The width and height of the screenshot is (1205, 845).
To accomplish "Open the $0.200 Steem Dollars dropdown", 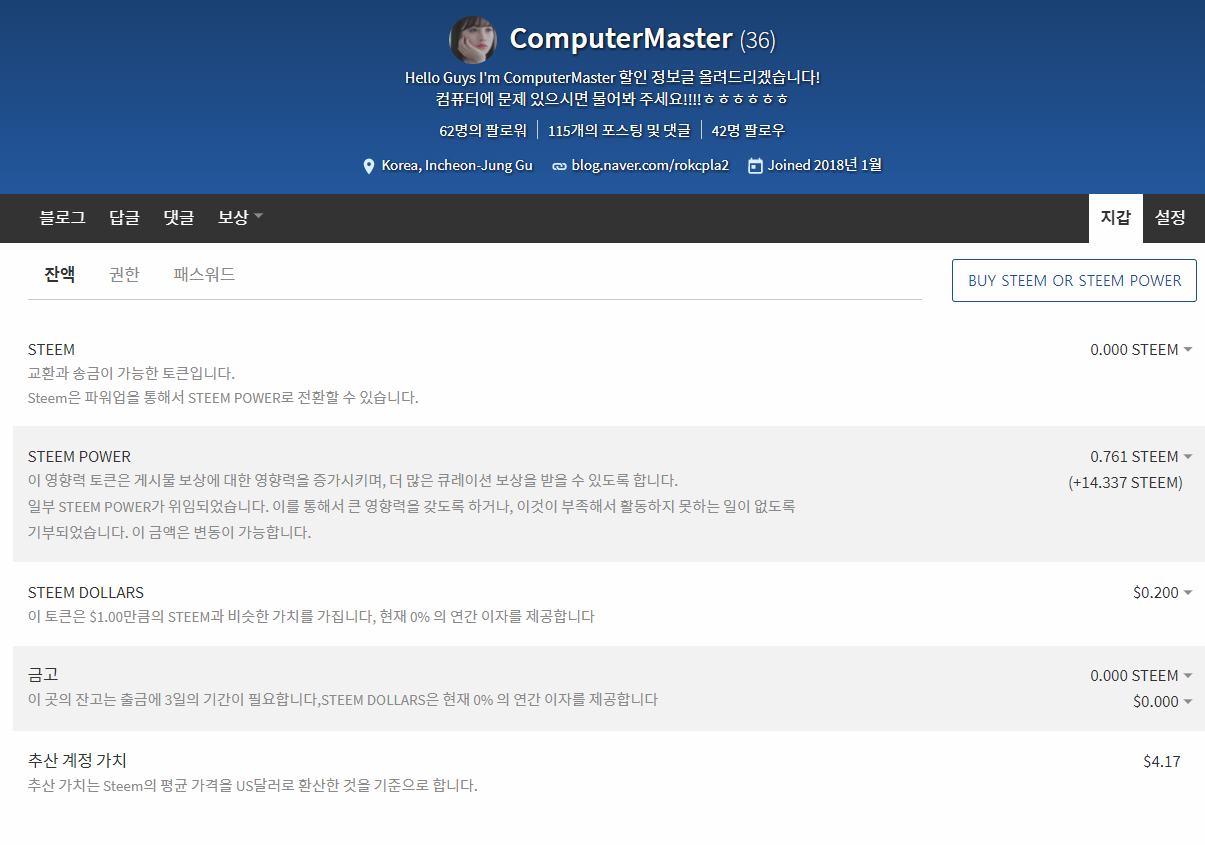I will pos(1162,593).
